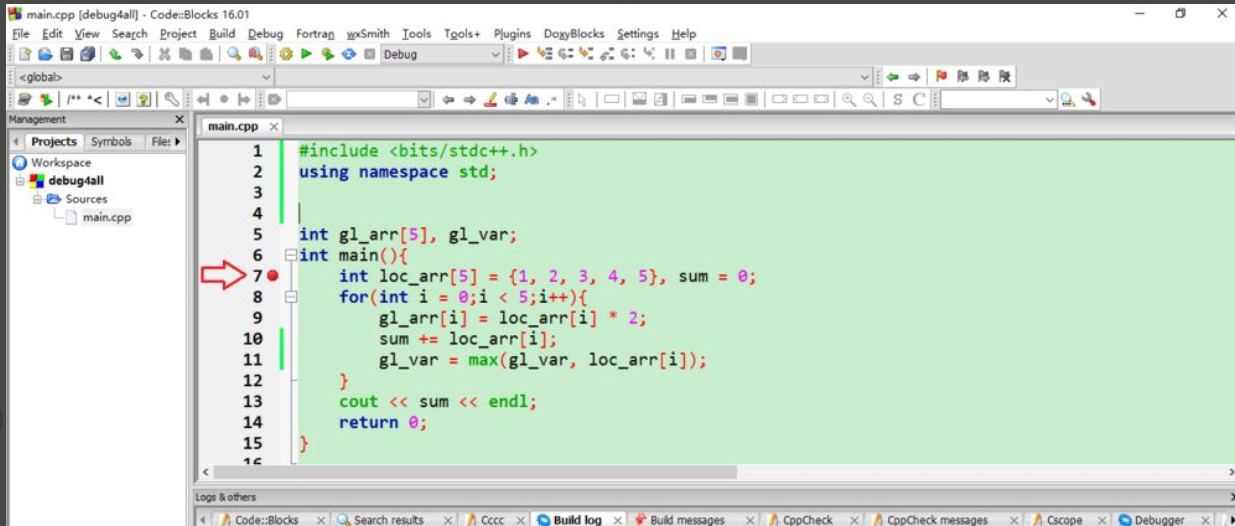Click the Build and run icon
The image size is (1235, 526).
click(x=327, y=54)
